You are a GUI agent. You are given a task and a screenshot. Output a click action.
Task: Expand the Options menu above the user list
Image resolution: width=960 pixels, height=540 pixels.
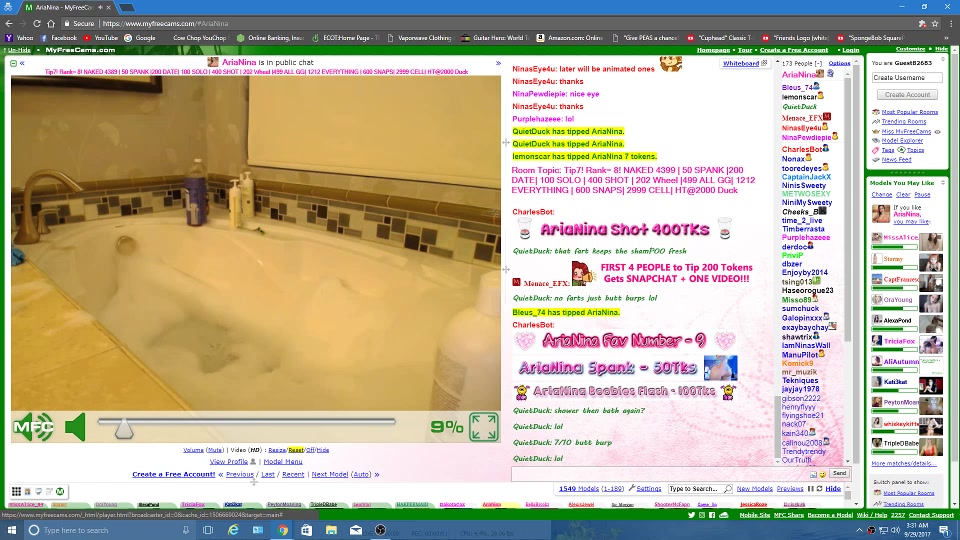click(839, 63)
